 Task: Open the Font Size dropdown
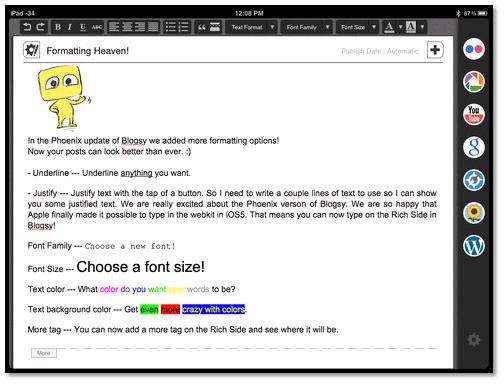(357, 27)
